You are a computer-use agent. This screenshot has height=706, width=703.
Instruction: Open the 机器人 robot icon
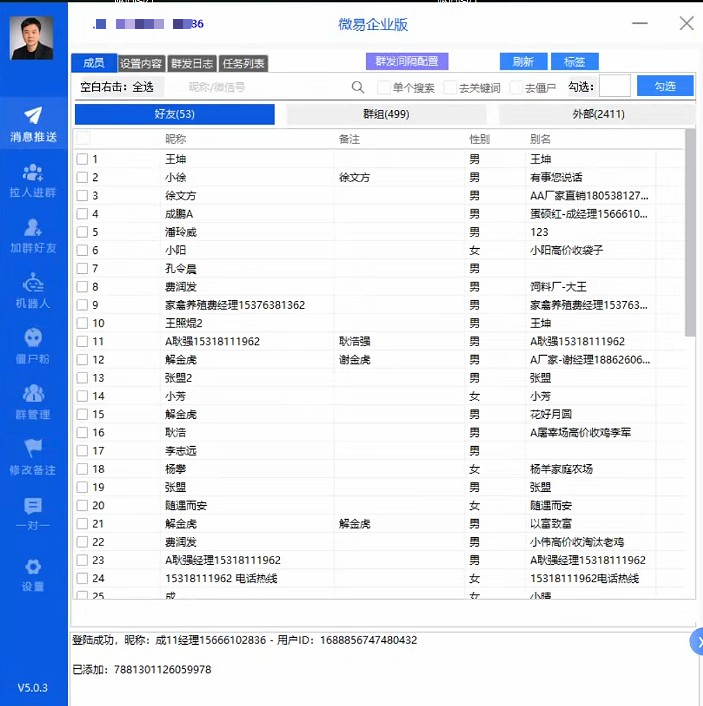33,283
